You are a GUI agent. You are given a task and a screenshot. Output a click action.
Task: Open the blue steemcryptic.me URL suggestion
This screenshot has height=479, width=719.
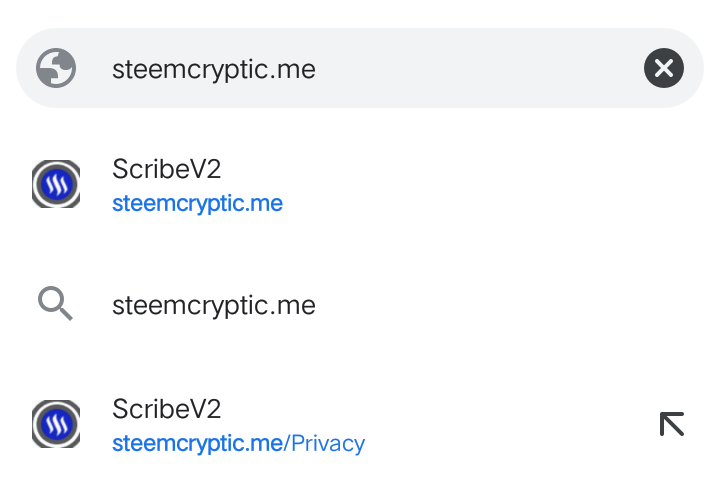pos(197,204)
